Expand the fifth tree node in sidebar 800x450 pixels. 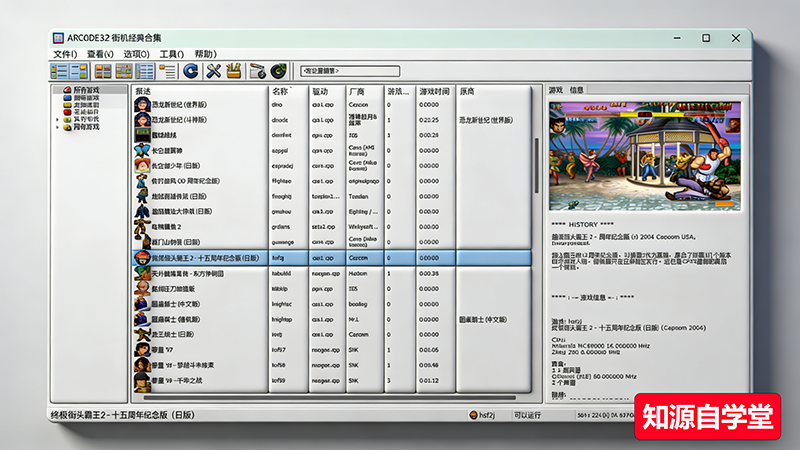[x=57, y=119]
